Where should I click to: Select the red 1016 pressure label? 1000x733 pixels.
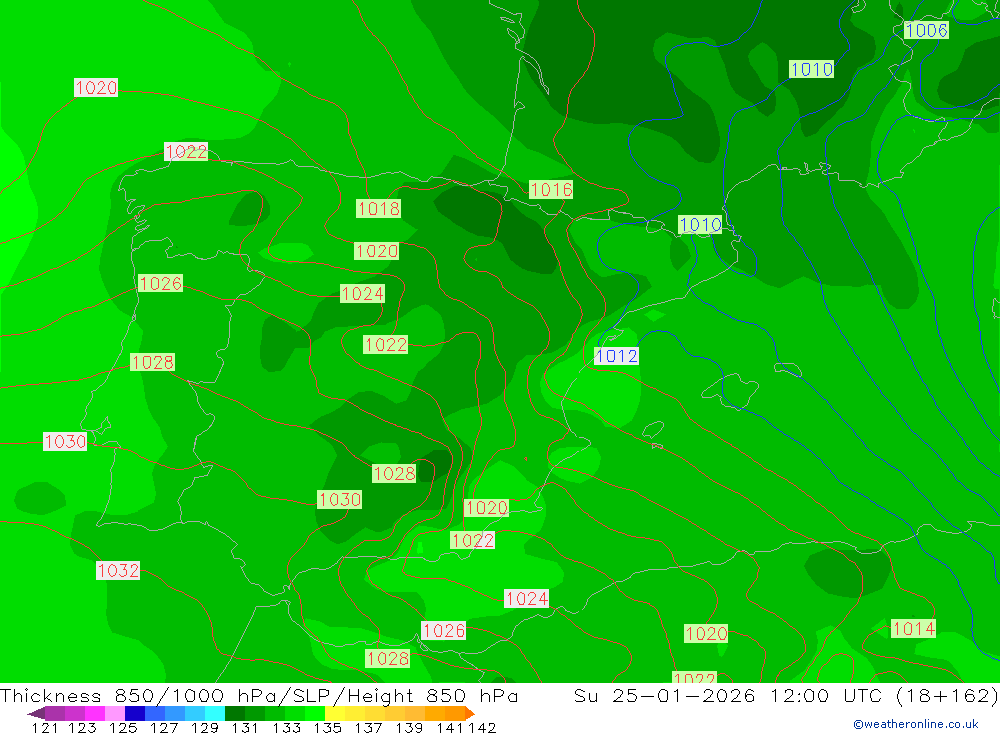pos(551,189)
